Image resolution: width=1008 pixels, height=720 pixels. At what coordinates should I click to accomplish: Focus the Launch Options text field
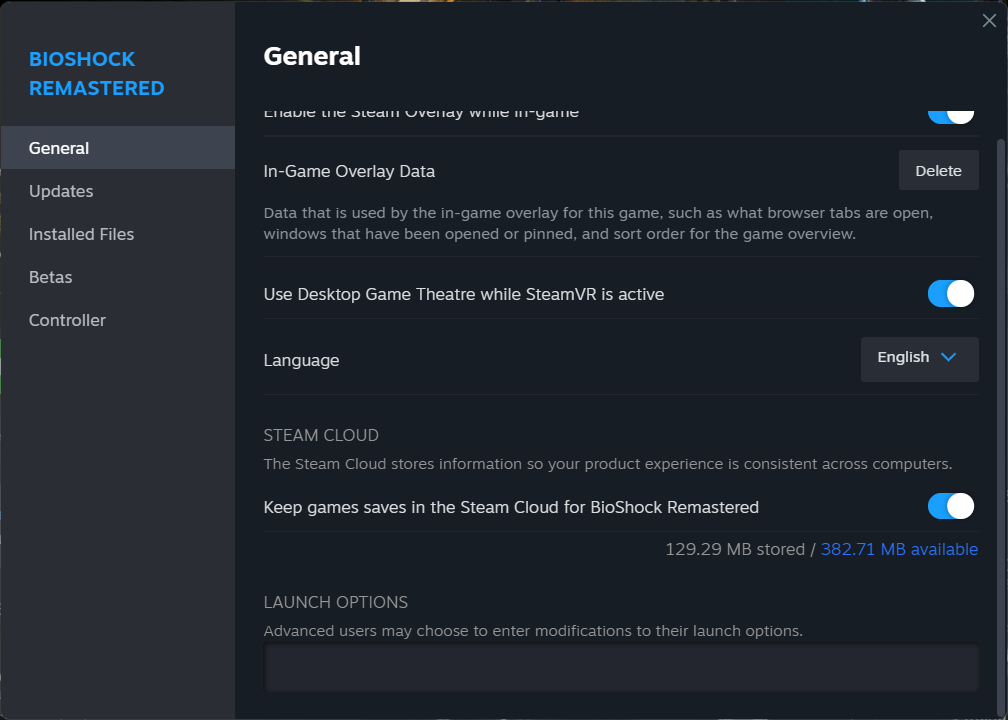pos(620,668)
